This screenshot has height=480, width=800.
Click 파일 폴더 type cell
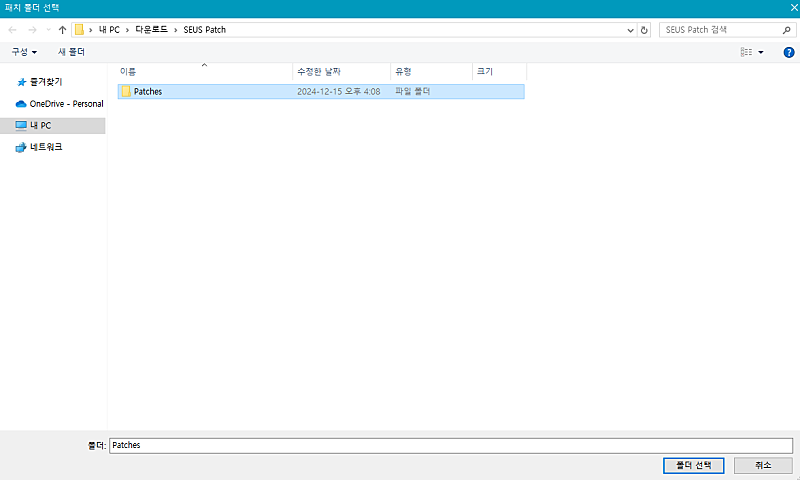413,91
